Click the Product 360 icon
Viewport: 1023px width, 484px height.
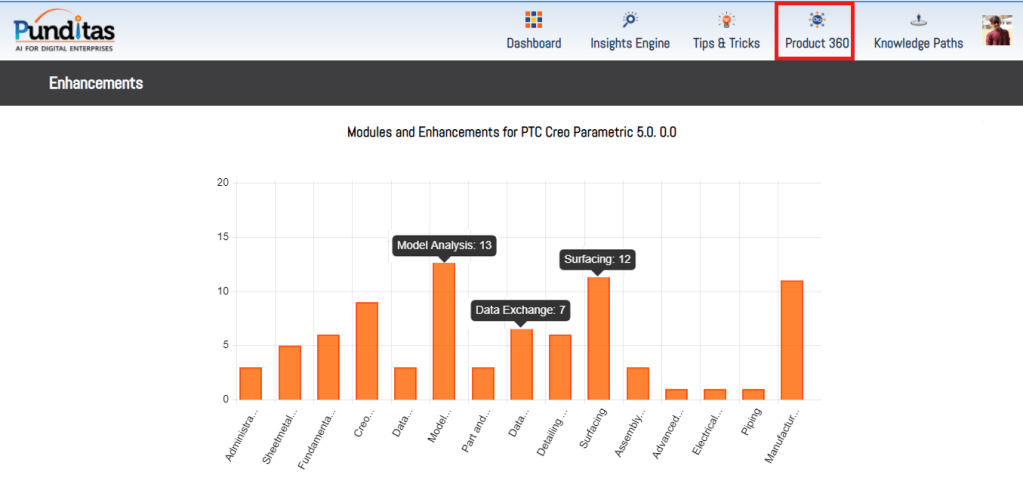816,20
